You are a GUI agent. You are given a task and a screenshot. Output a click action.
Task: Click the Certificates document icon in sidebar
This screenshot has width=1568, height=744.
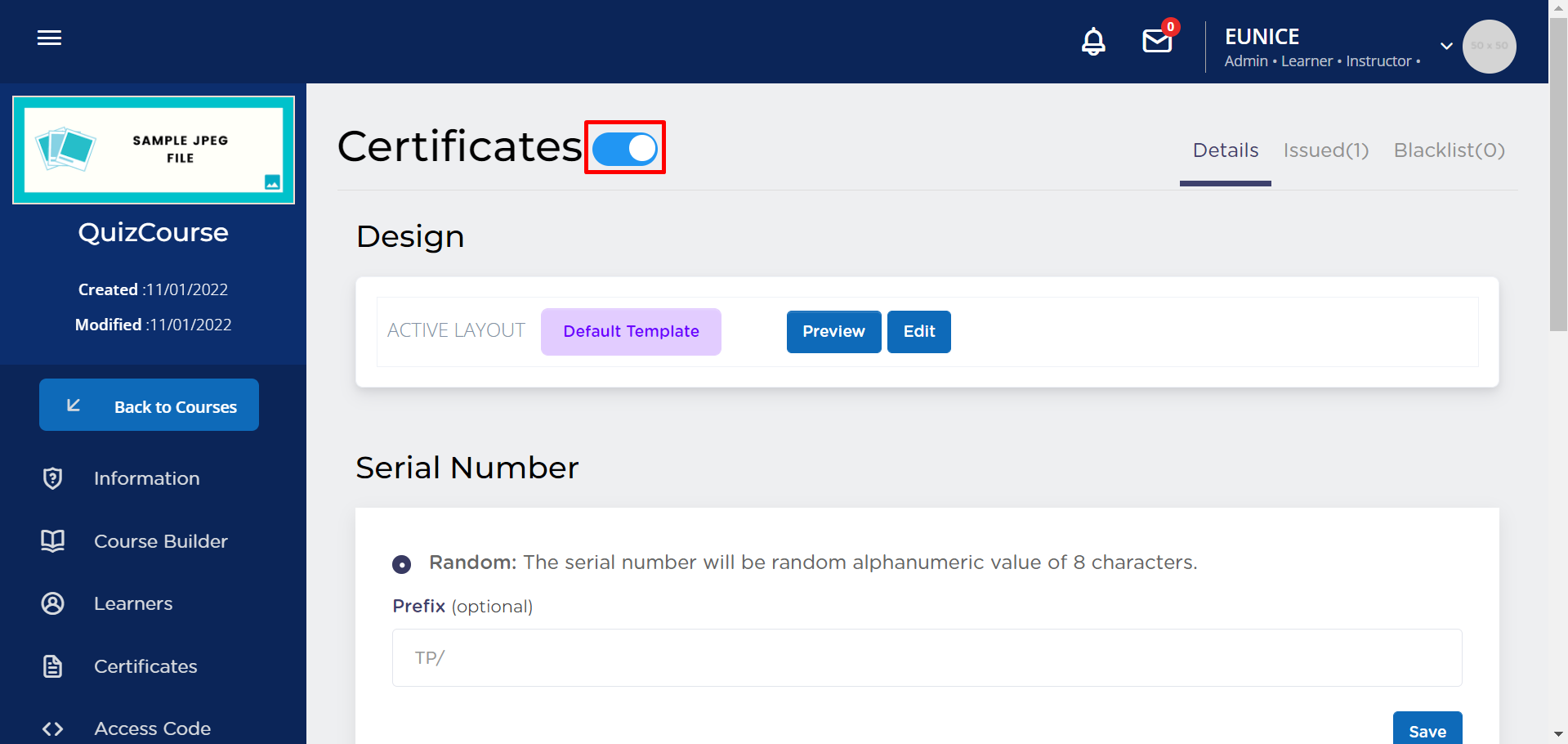[53, 666]
